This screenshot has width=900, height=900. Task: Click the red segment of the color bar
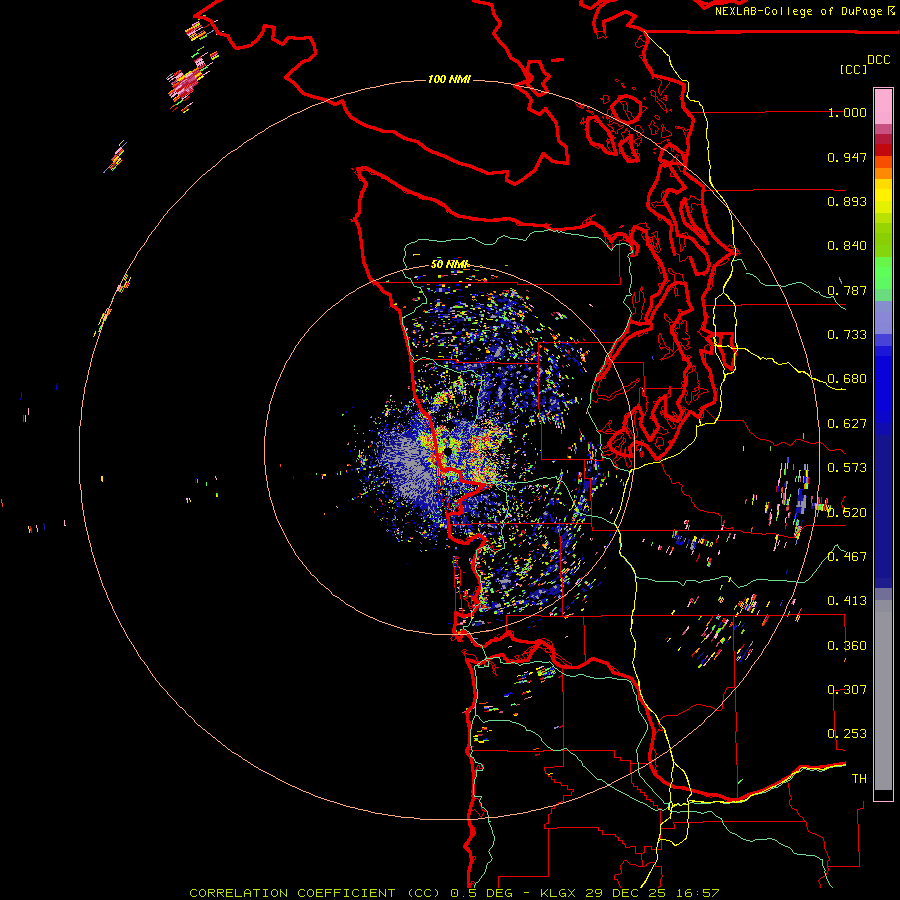pos(883,150)
